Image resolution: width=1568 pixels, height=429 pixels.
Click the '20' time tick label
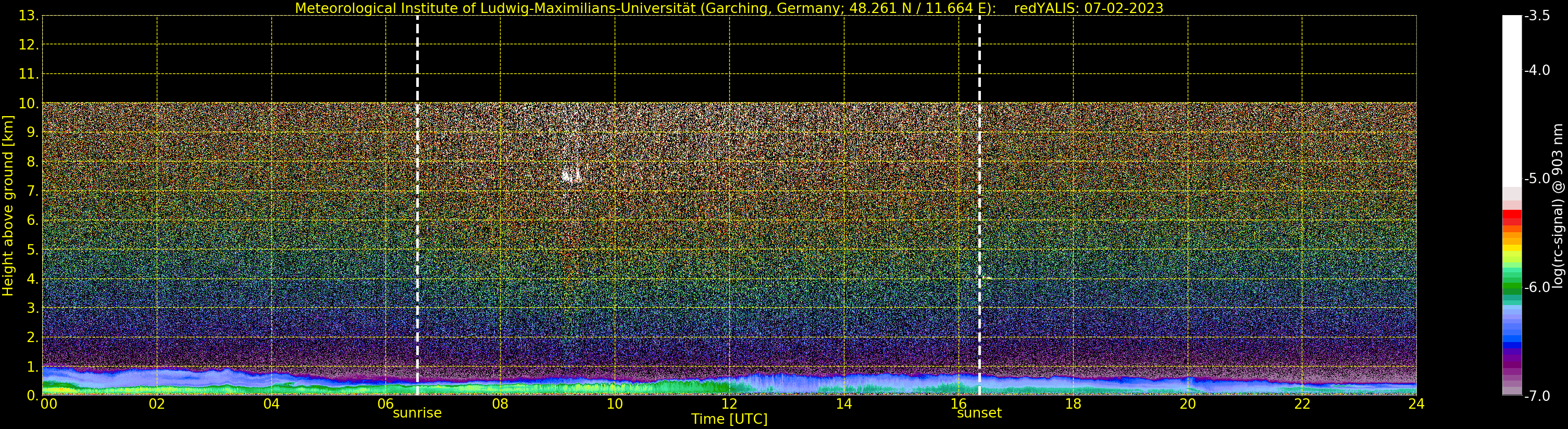point(1188,404)
